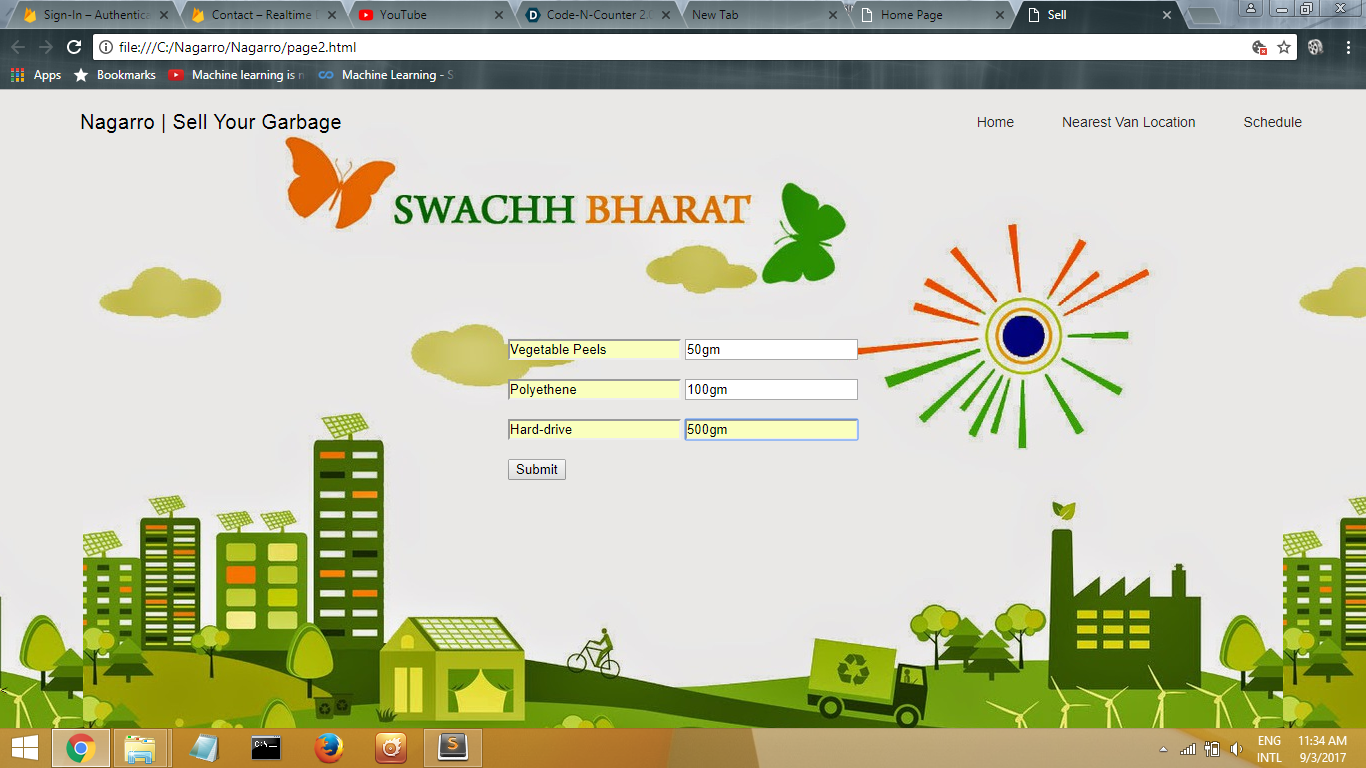The height and width of the screenshot is (768, 1366).
Task: Click the ENG INTL language indicator
Action: (1269, 749)
